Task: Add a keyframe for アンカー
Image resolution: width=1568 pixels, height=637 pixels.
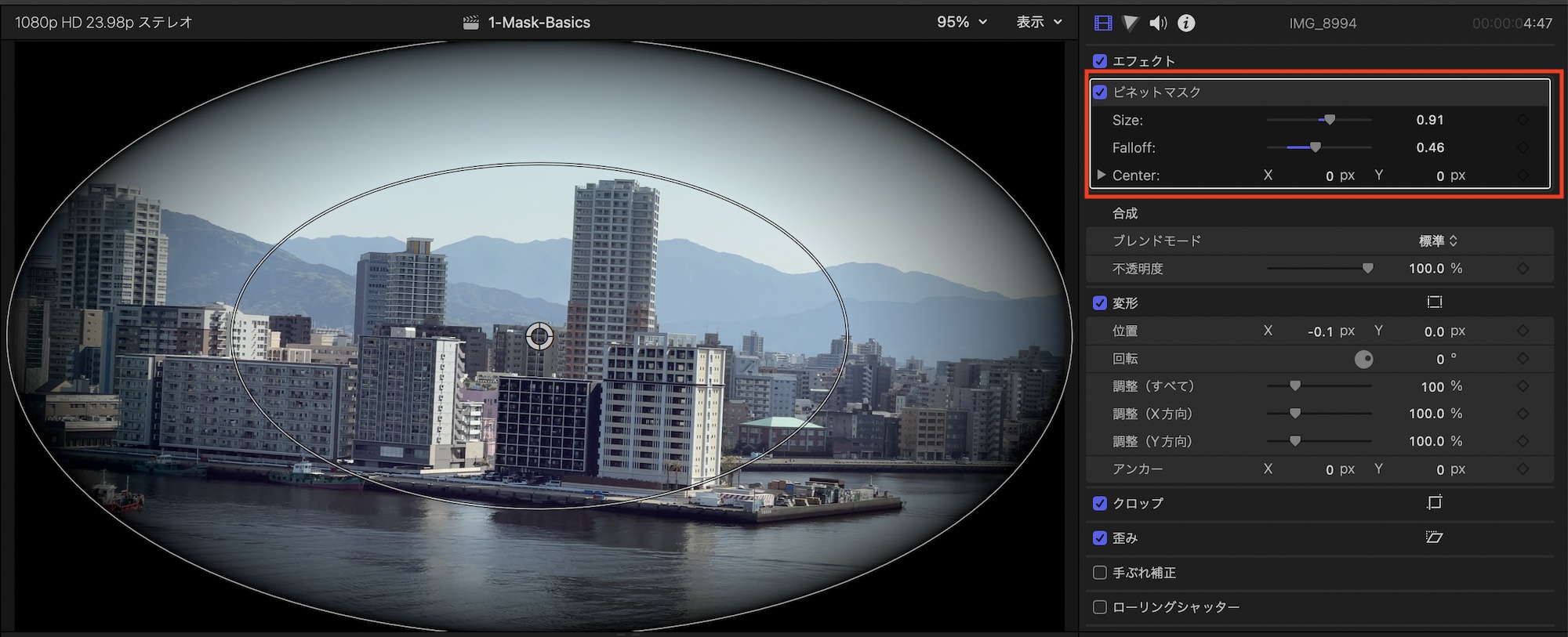Action: pyautogui.click(x=1523, y=469)
